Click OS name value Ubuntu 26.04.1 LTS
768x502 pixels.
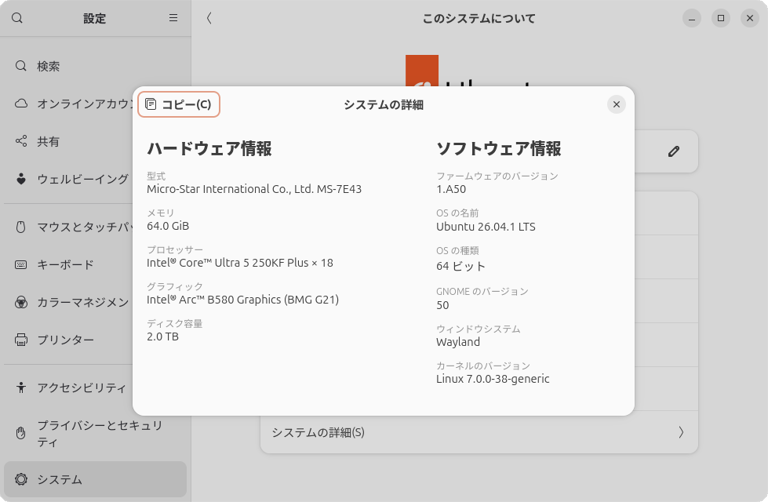point(486,227)
